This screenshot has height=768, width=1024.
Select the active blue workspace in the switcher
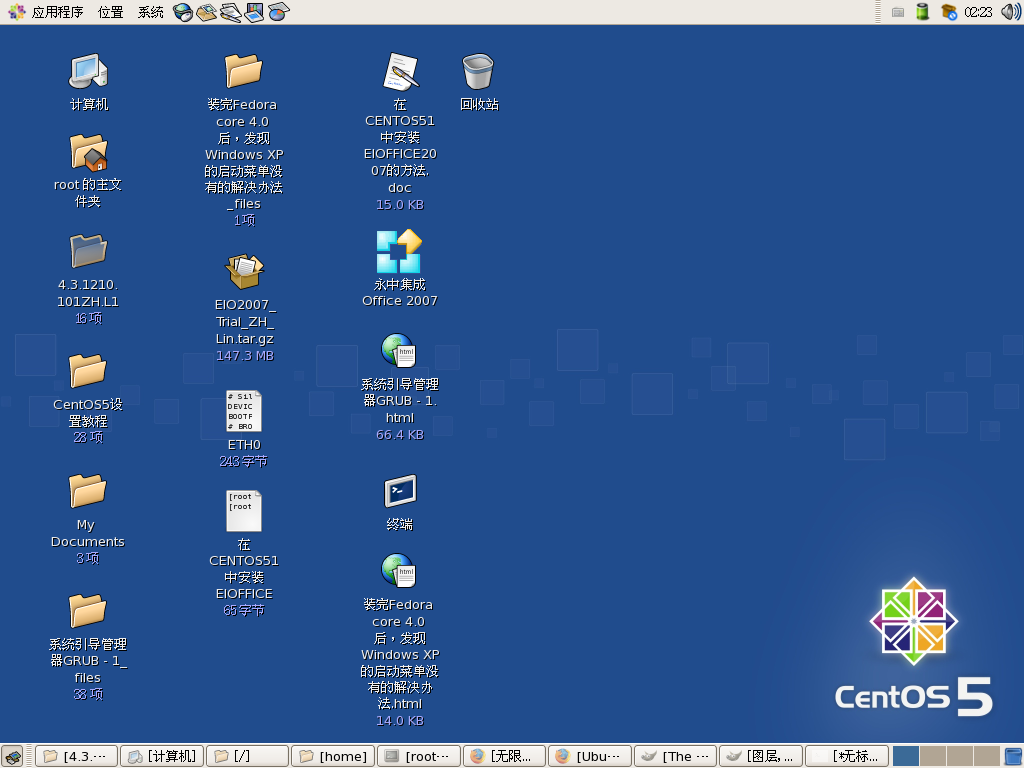pyautogui.click(x=906, y=756)
